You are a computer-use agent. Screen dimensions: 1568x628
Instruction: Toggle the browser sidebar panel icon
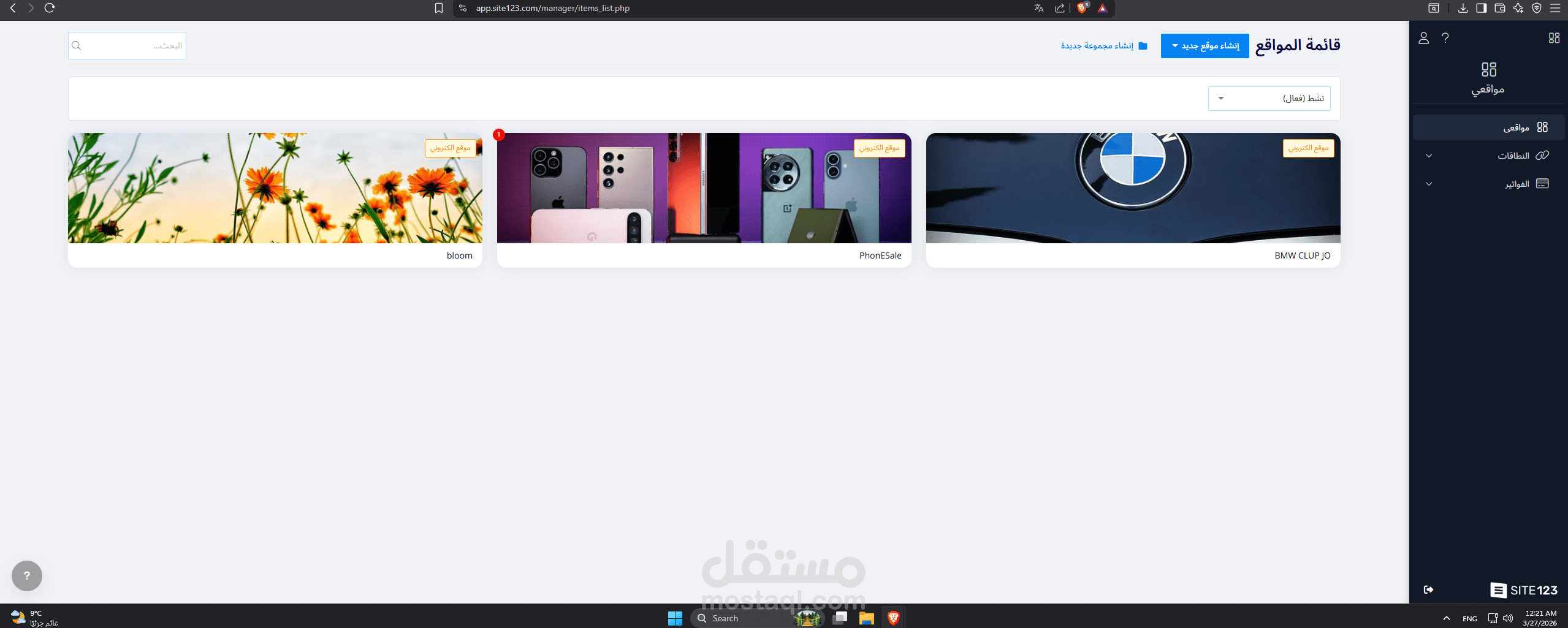click(x=1482, y=8)
